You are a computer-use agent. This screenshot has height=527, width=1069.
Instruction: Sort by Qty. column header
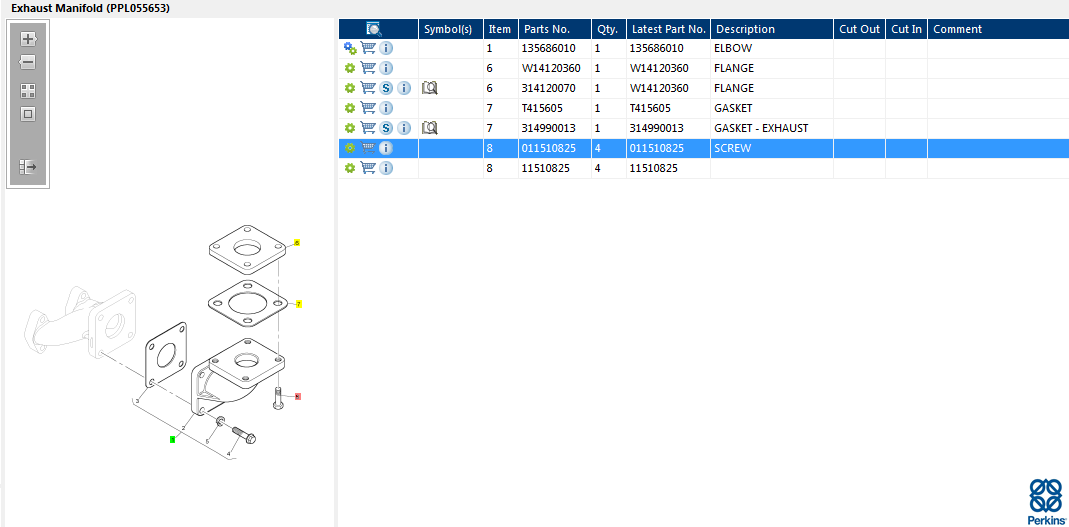click(609, 29)
